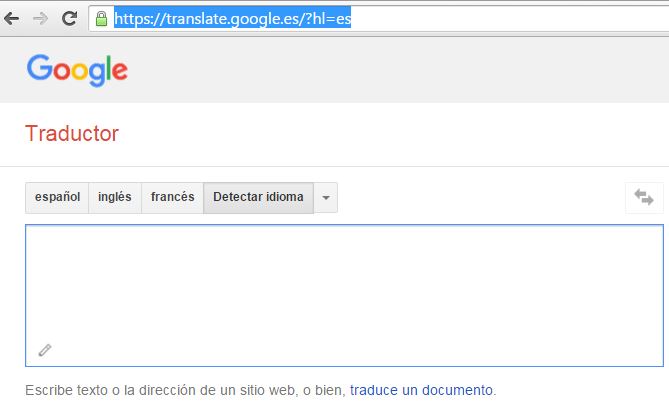669x406 pixels.
Task: Open handwriting input pencil icon
Action: click(x=45, y=350)
